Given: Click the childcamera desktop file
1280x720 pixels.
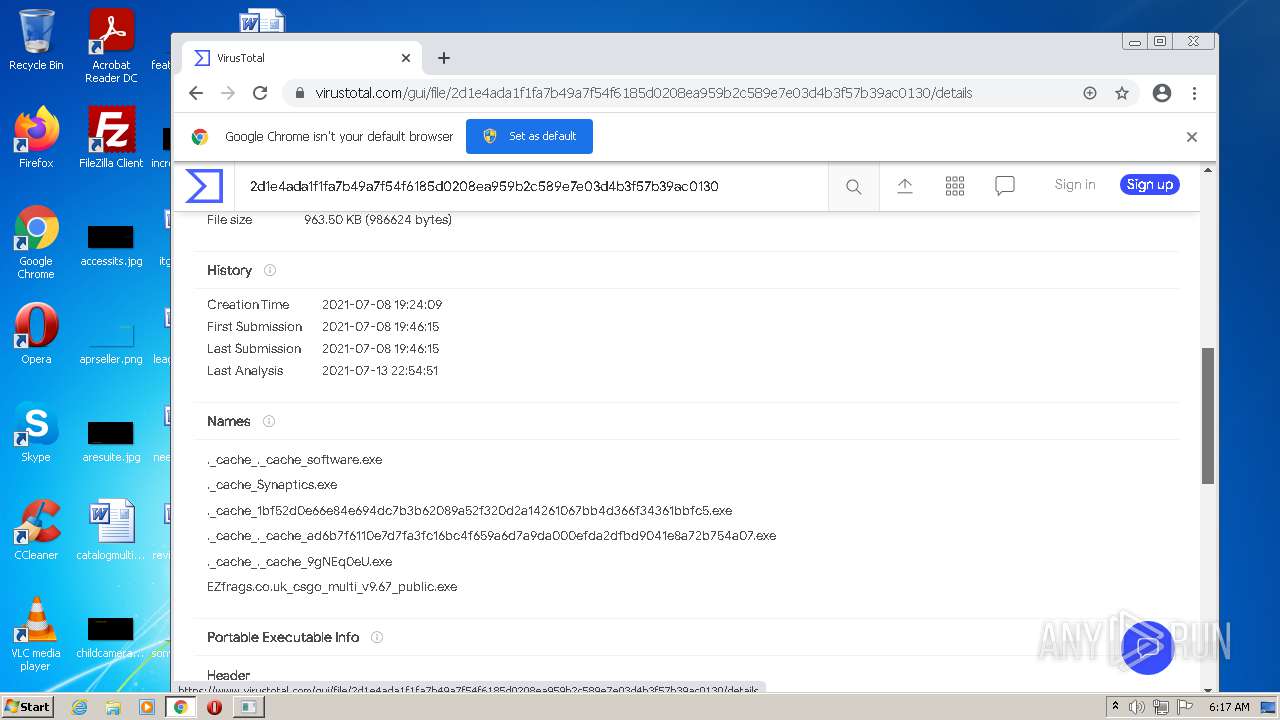Looking at the screenshot, I should click(111, 638).
